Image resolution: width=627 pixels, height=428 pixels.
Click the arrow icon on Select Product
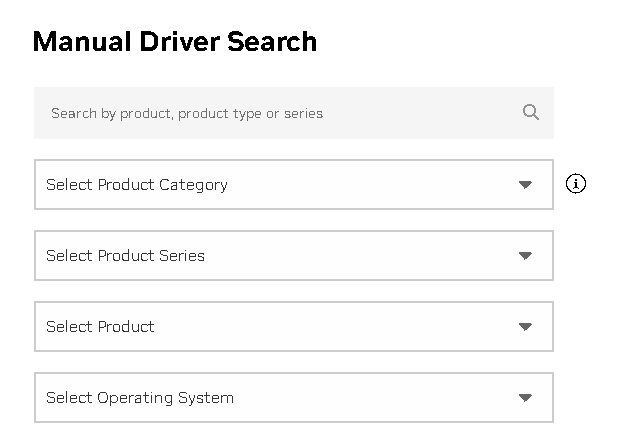(526, 327)
